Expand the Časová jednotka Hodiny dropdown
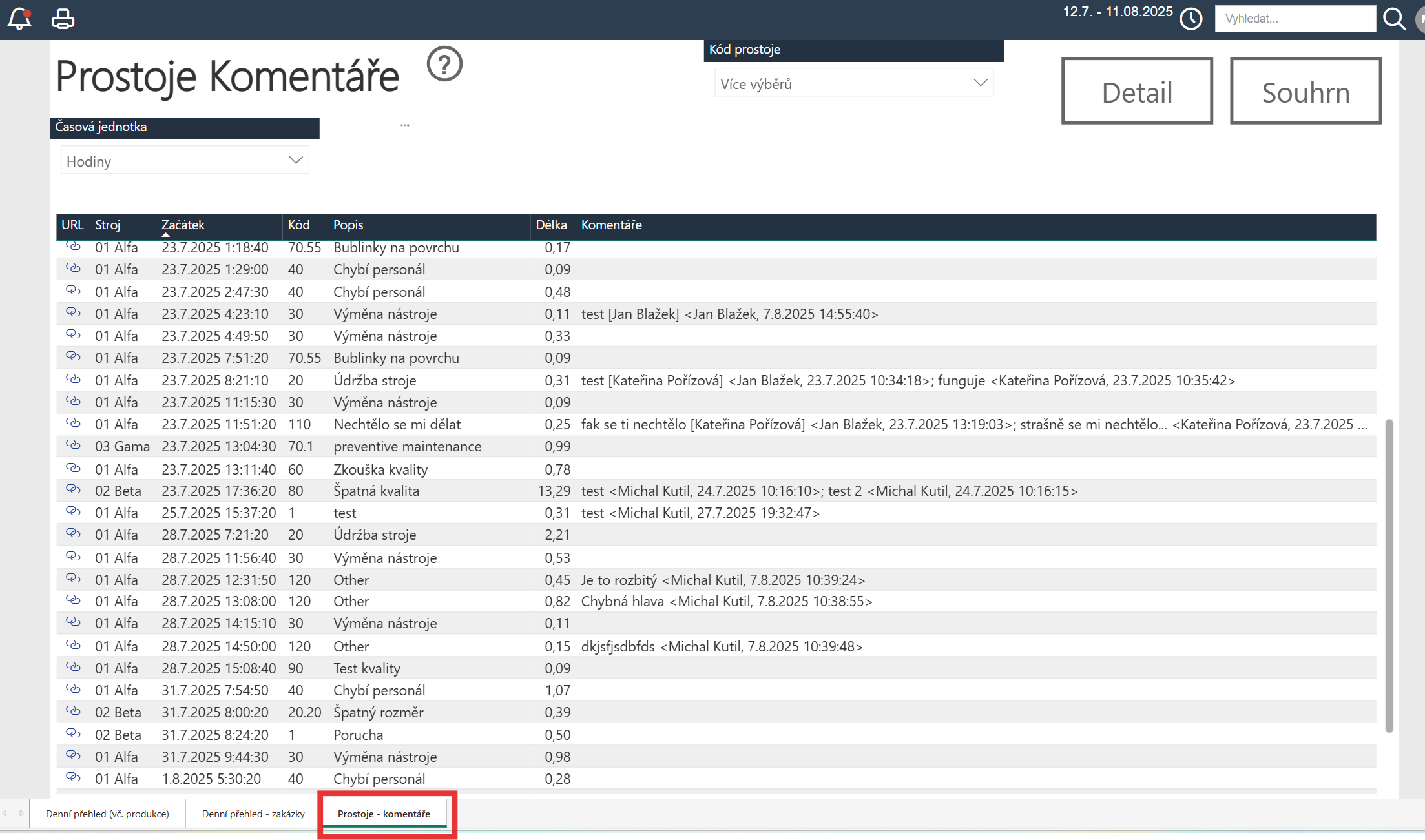 click(185, 160)
